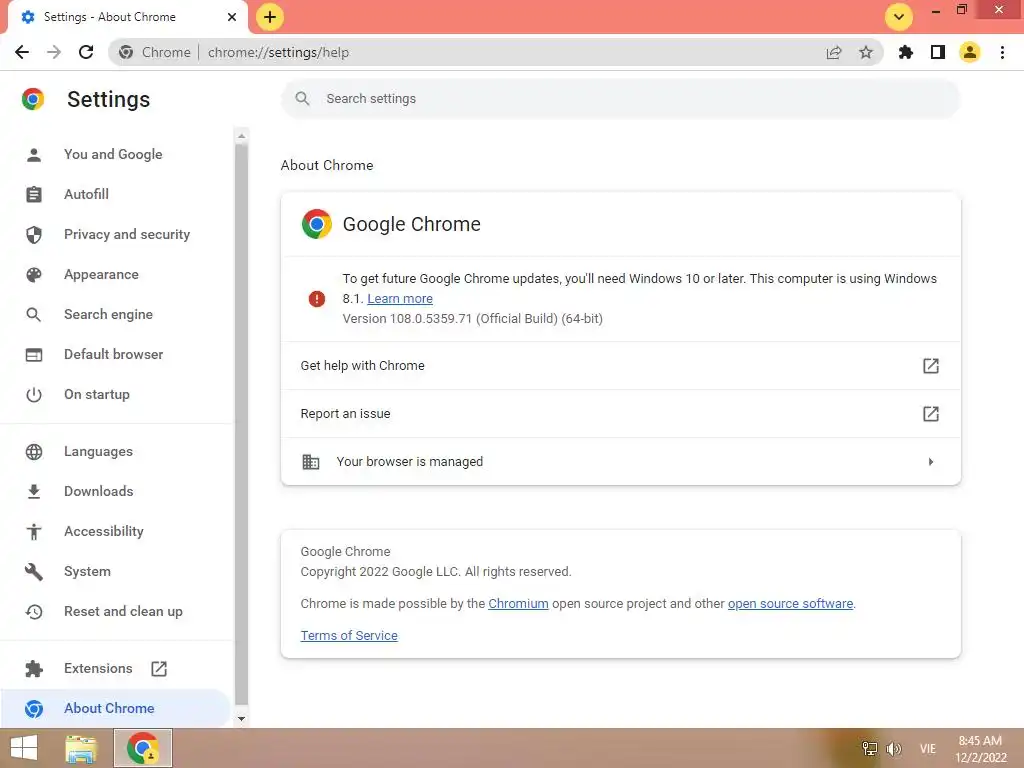Open Search engine settings
This screenshot has width=1024, height=768.
108,314
